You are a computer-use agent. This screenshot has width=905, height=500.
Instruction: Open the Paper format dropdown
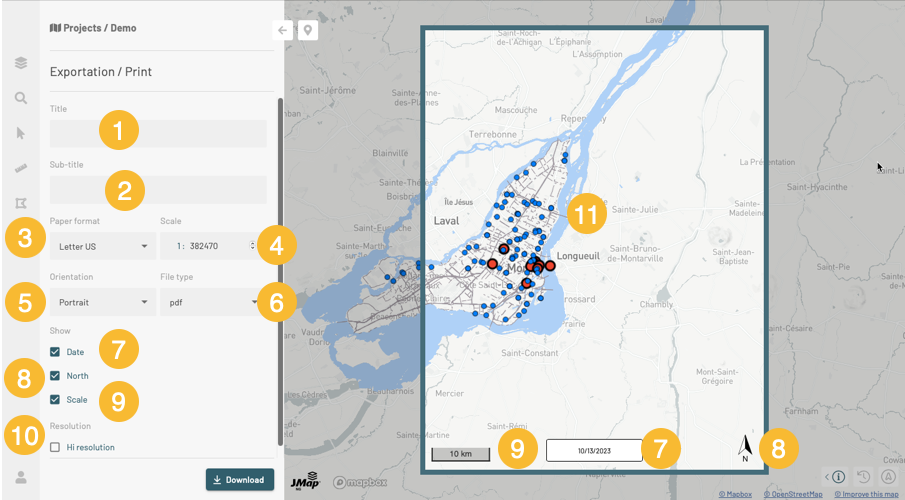[103, 245]
